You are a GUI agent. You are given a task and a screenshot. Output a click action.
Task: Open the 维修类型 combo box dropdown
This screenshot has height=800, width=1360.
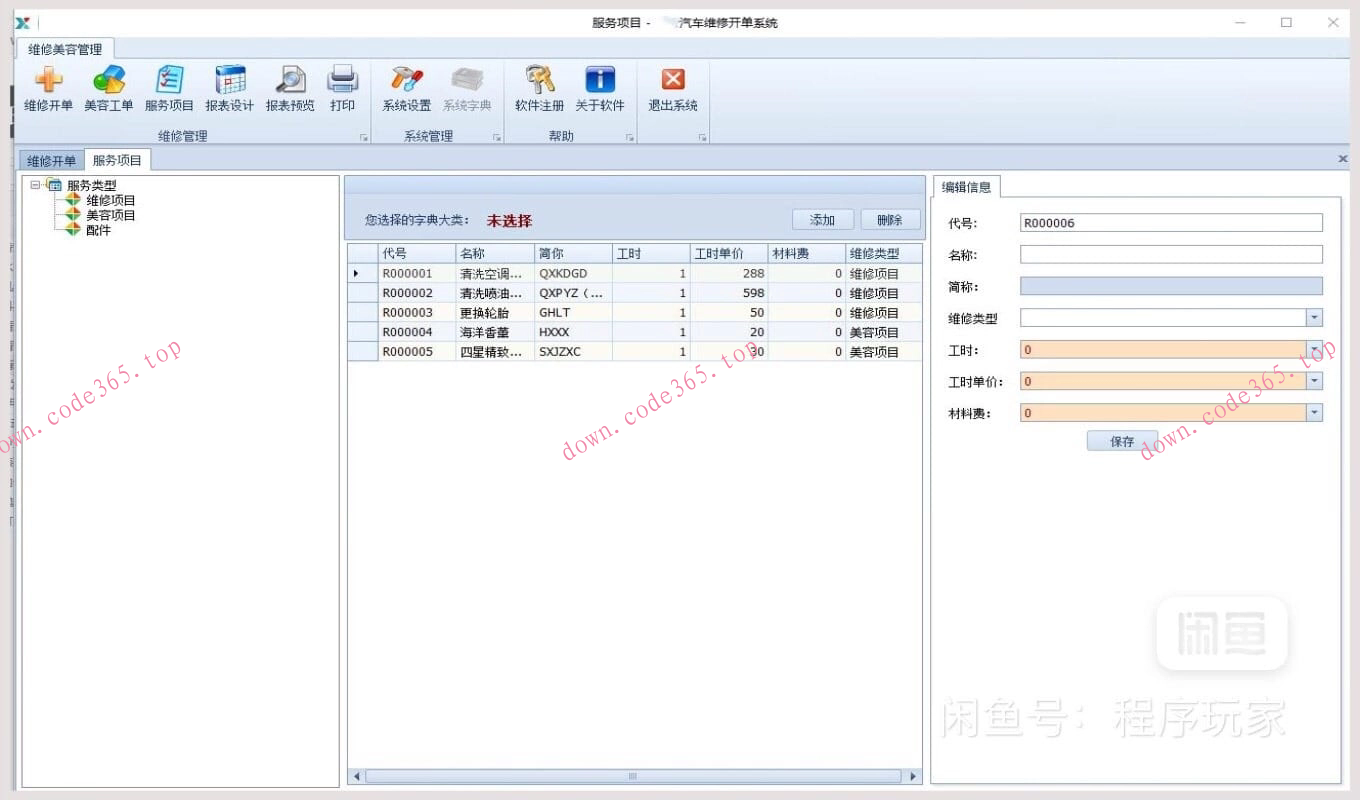tap(1314, 318)
